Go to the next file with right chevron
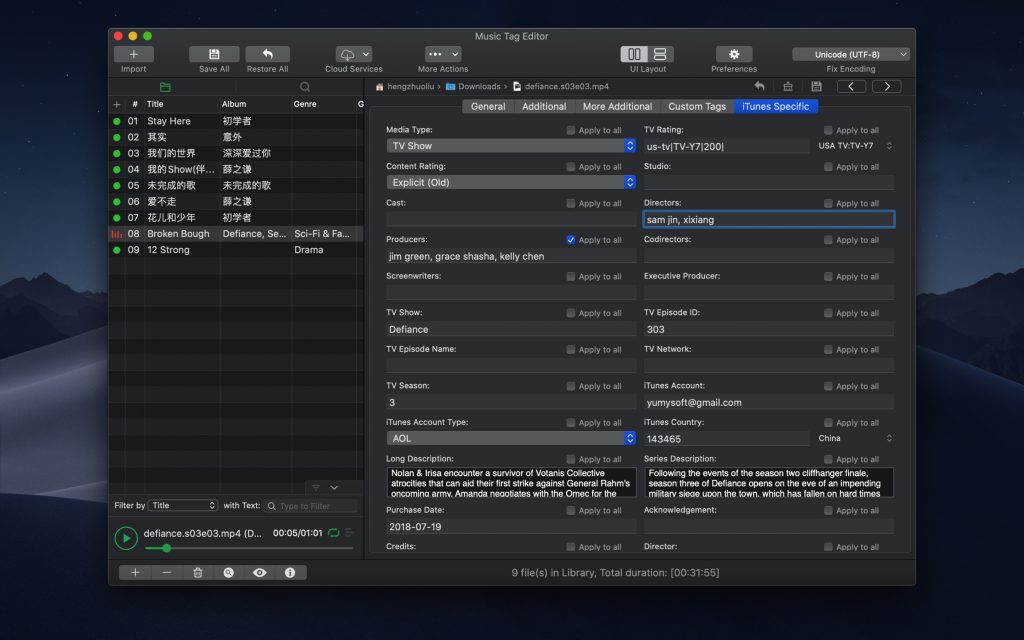The width and height of the screenshot is (1024, 640). click(887, 86)
